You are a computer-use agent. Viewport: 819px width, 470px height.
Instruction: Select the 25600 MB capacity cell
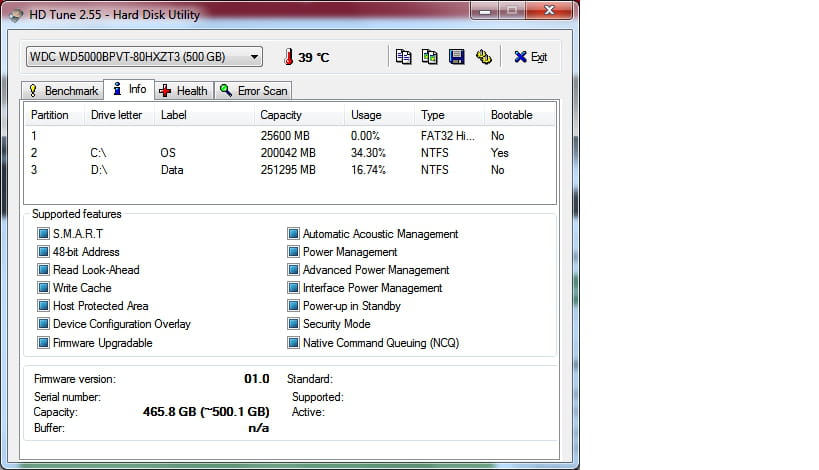tap(285, 136)
